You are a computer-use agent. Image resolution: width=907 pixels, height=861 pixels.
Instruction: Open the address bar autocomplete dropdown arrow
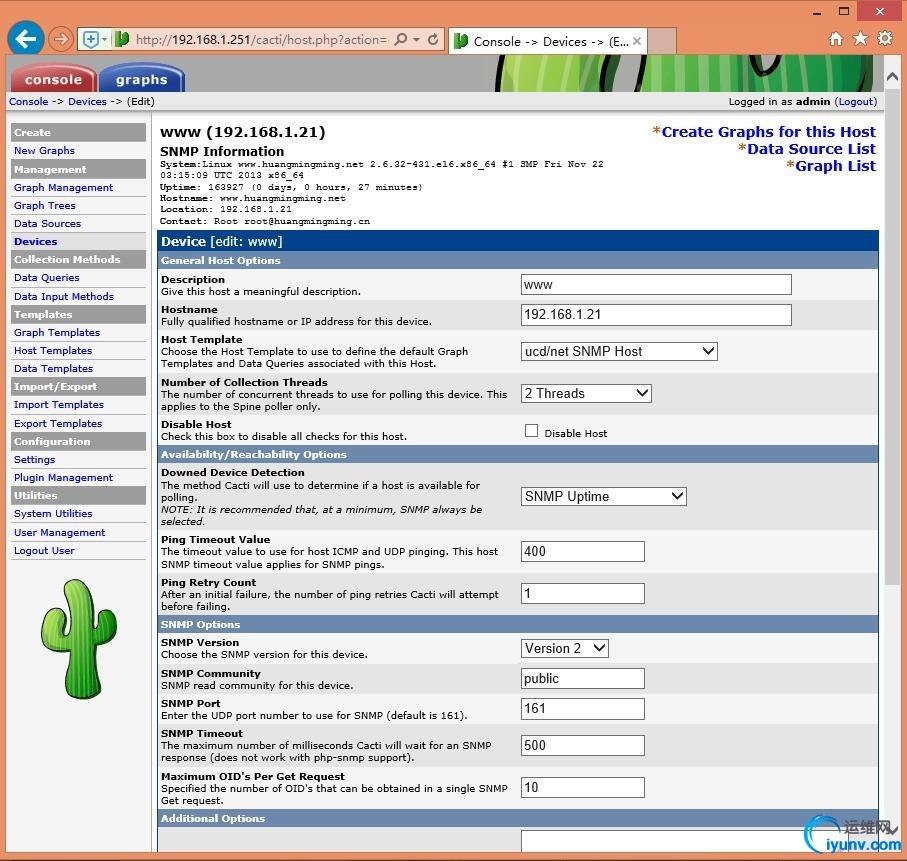tap(416, 39)
